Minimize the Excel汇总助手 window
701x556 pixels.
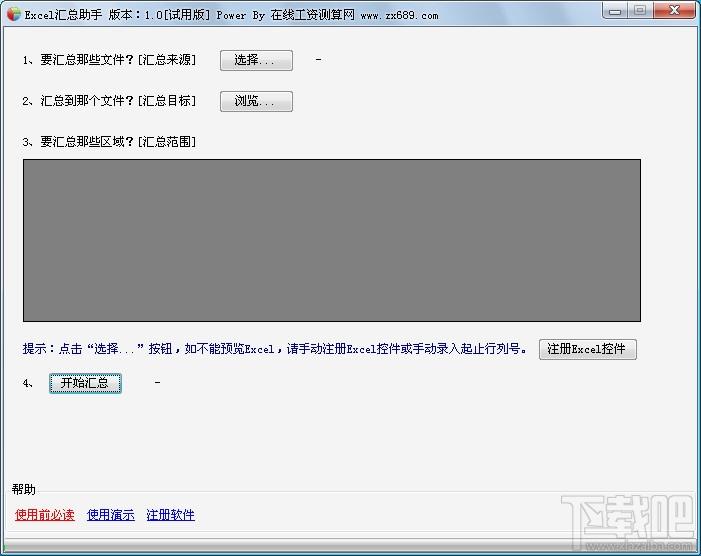click(616, 10)
